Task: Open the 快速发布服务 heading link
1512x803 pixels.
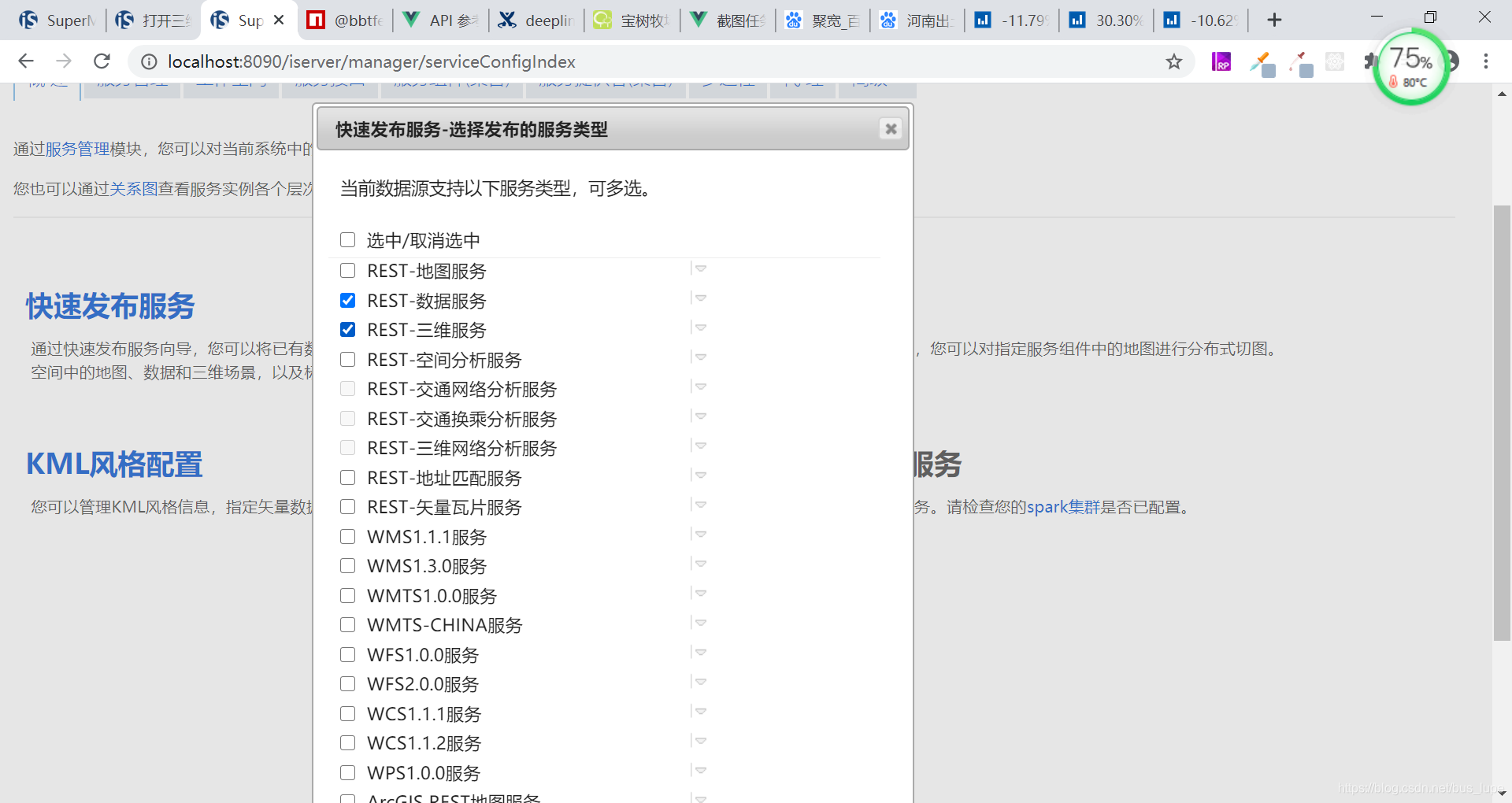Action: (x=110, y=306)
